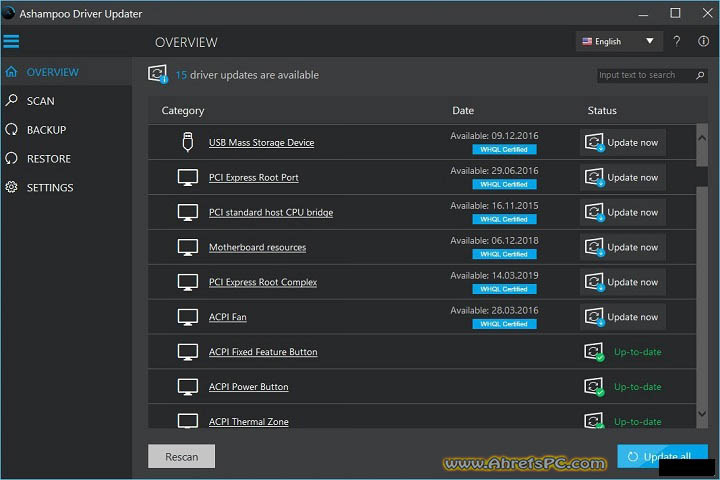The height and width of the screenshot is (480, 720).
Task: Open ACPI Power Button link
Action: (x=248, y=387)
